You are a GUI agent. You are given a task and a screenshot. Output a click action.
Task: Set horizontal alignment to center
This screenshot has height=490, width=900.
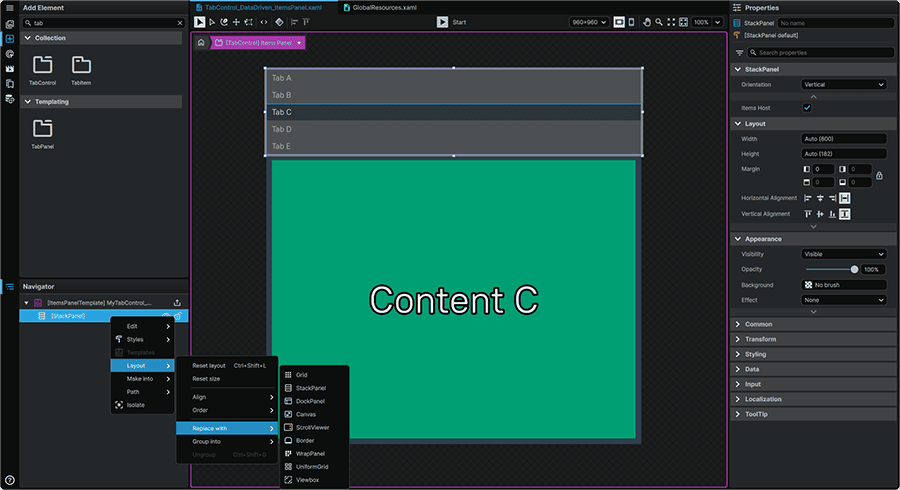[x=820, y=198]
